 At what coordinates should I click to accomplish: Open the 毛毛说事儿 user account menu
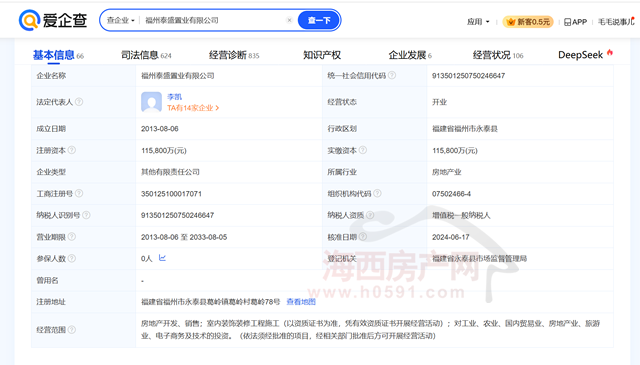(x=616, y=22)
